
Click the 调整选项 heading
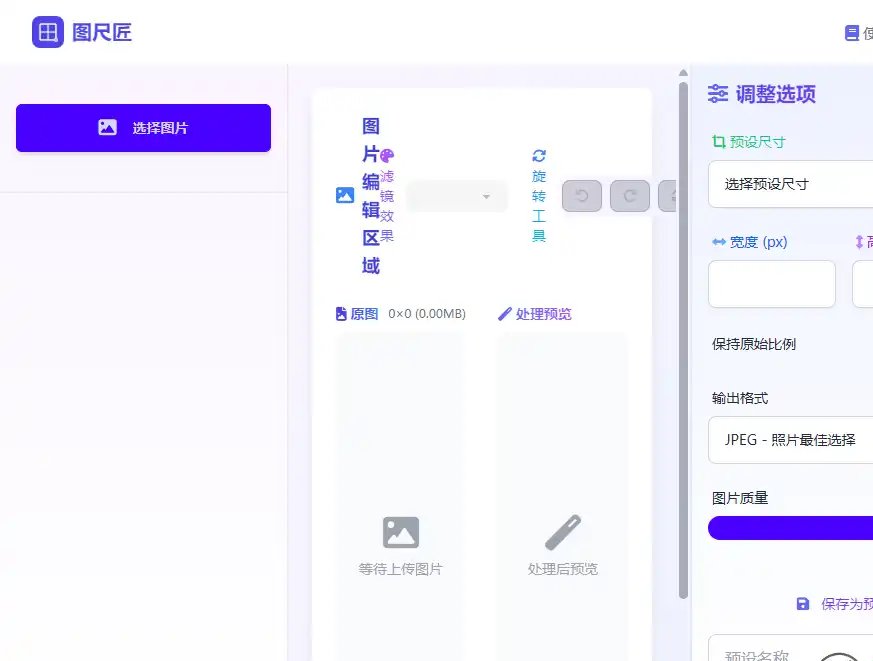pos(776,94)
